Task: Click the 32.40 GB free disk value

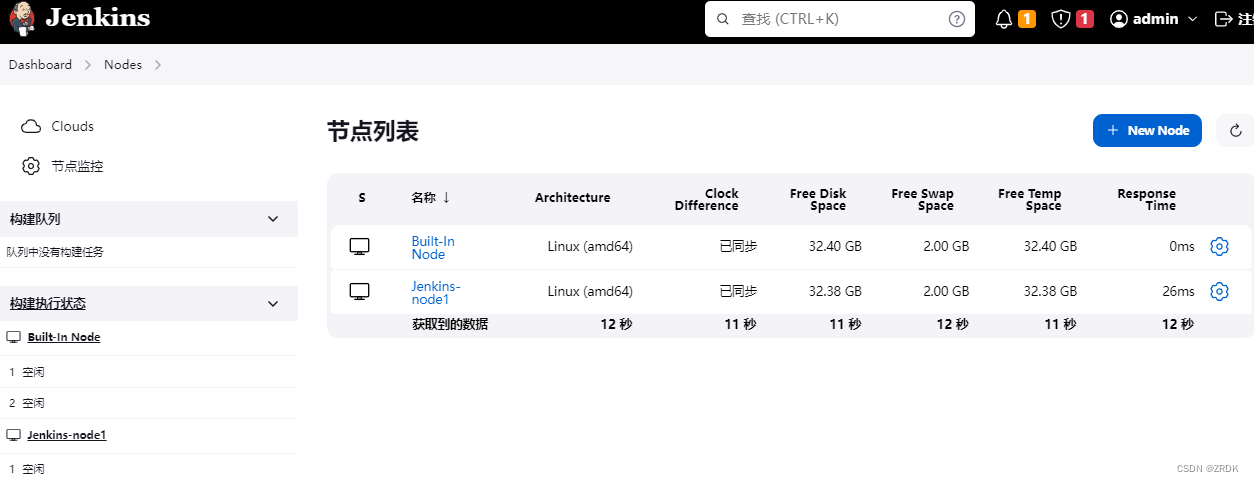Action: tap(835, 247)
